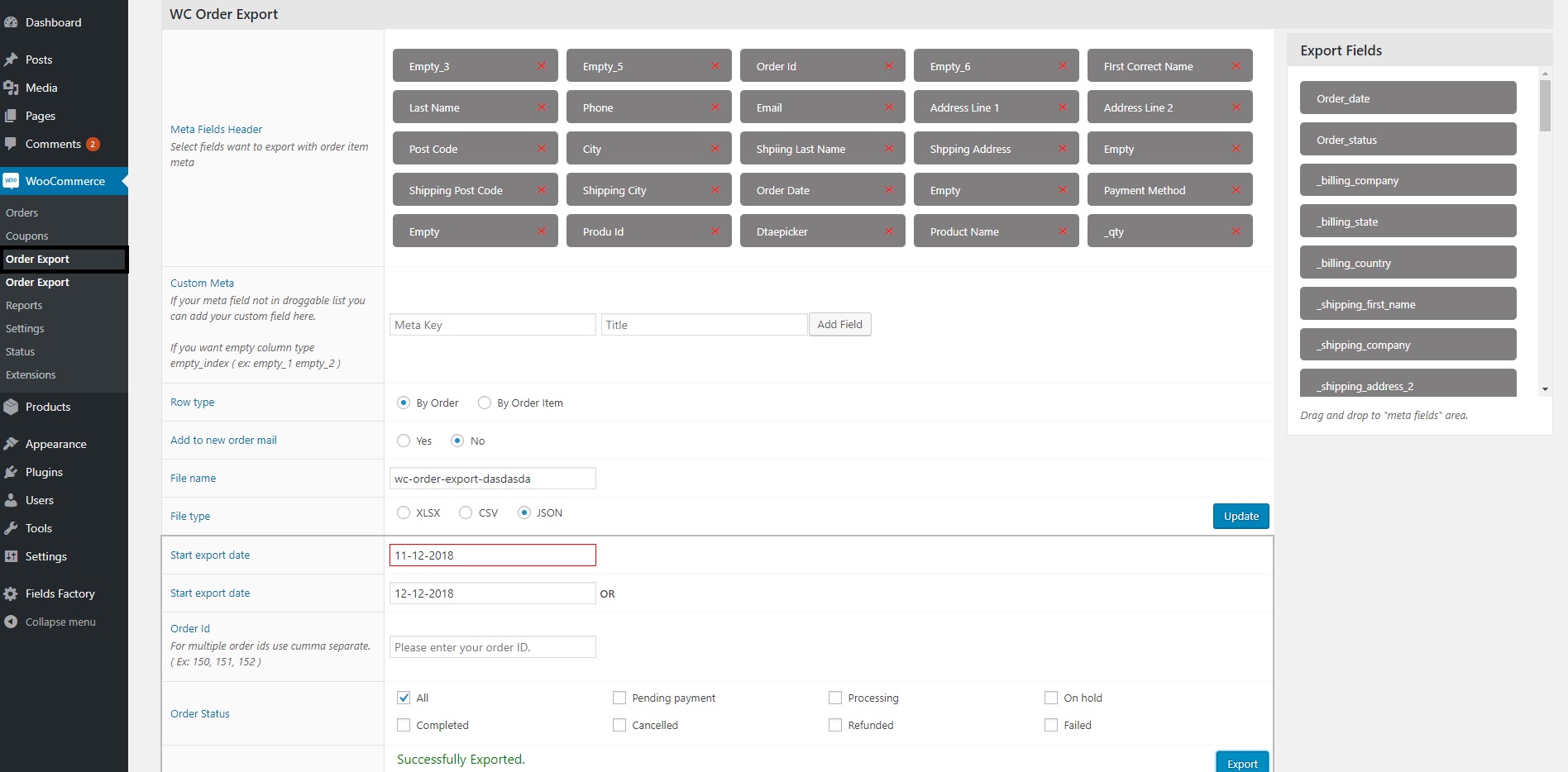The height and width of the screenshot is (772, 1568).
Task: Remove the Produ Id field
Action: (x=715, y=231)
